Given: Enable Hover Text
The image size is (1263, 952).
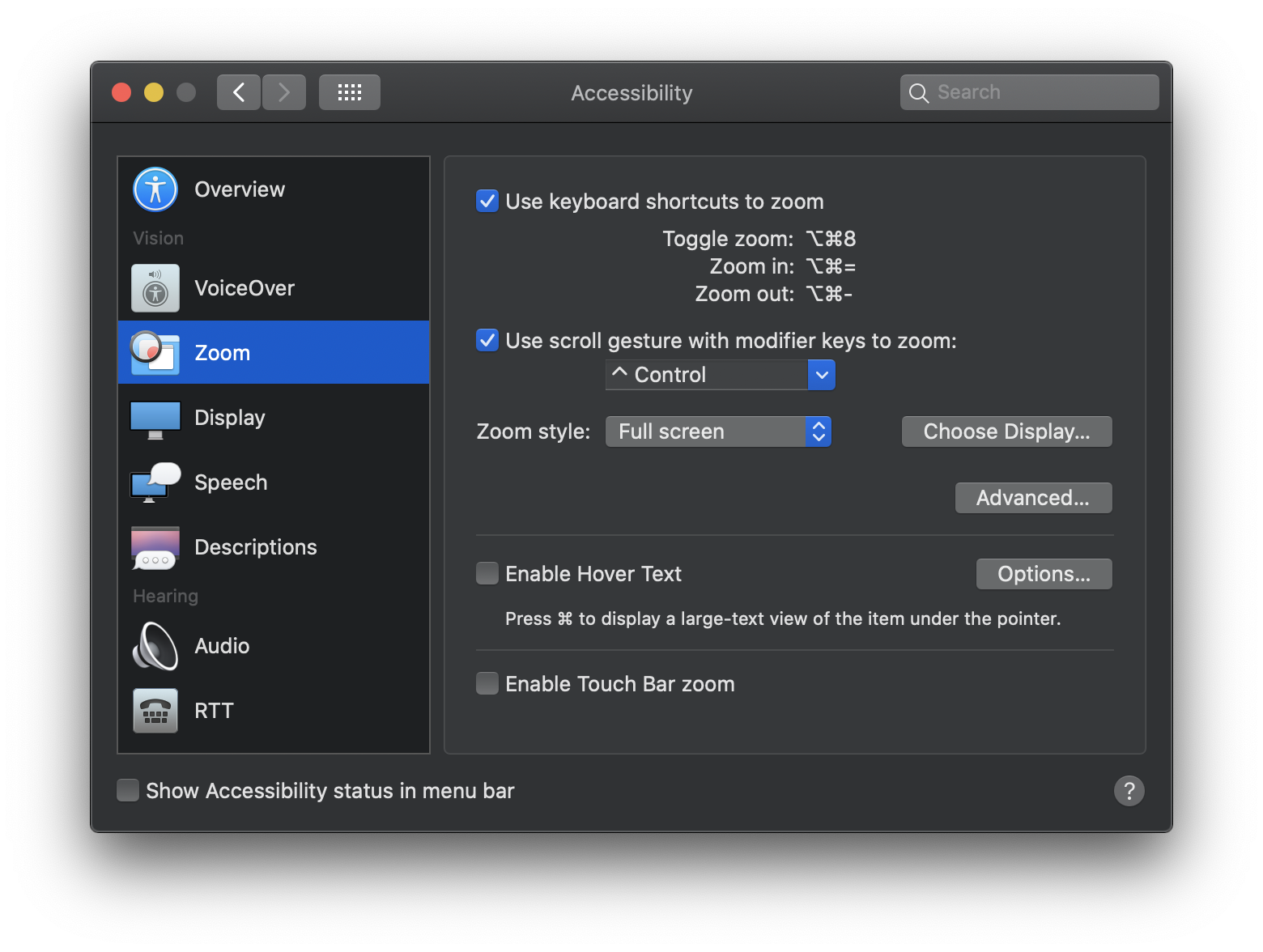Looking at the screenshot, I should pos(487,573).
